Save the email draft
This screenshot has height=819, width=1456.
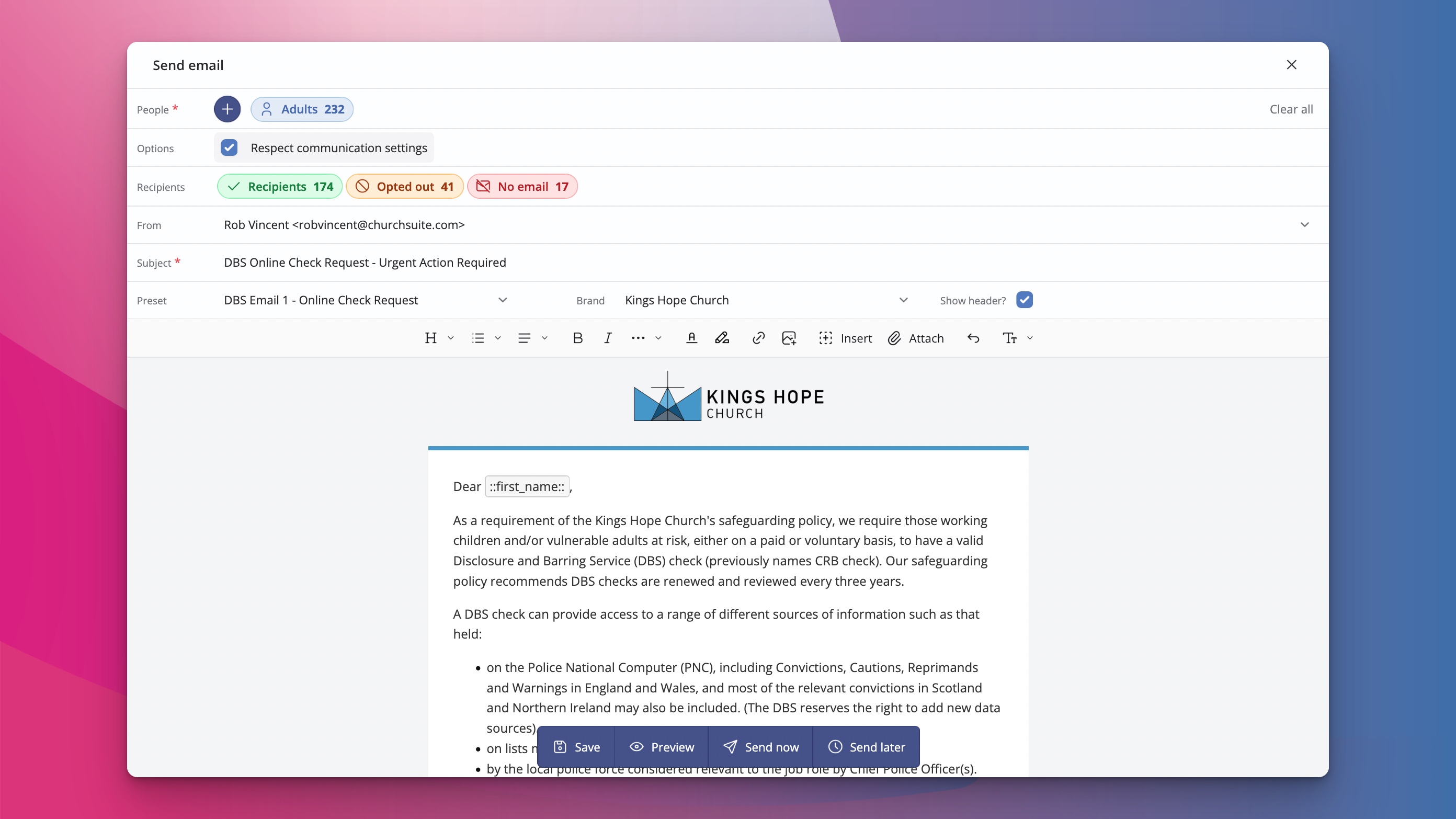[576, 747]
